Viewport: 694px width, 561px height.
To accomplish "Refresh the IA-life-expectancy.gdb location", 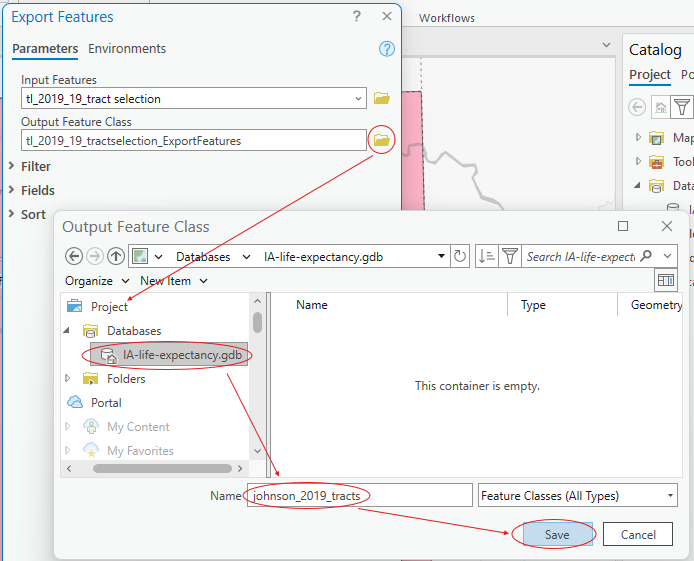I will (460, 256).
